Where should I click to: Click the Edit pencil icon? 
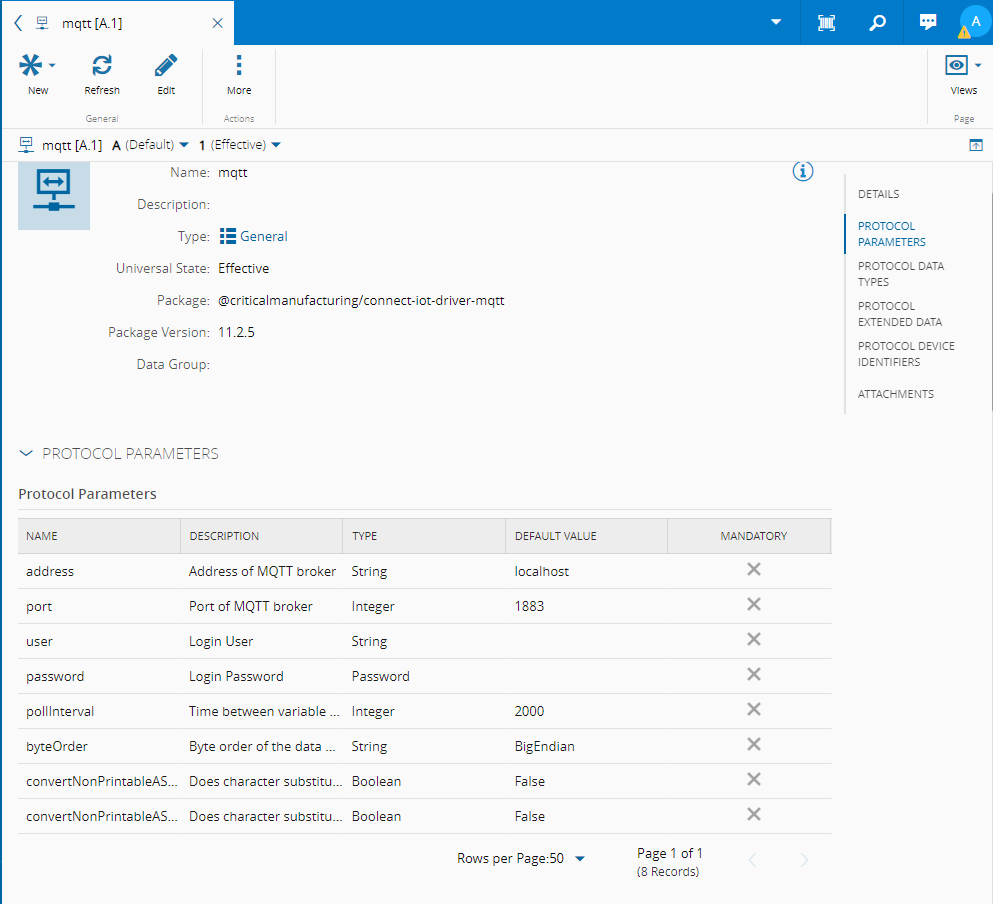166,66
